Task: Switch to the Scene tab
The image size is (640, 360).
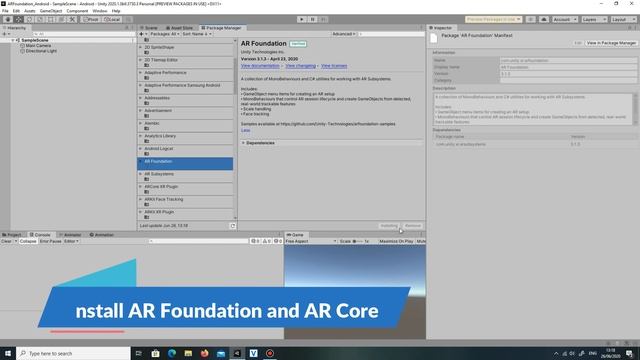Action: [x=149, y=28]
